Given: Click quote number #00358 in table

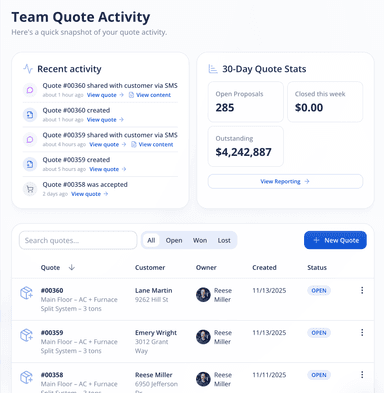Looking at the screenshot, I should pyautogui.click(x=52, y=375).
